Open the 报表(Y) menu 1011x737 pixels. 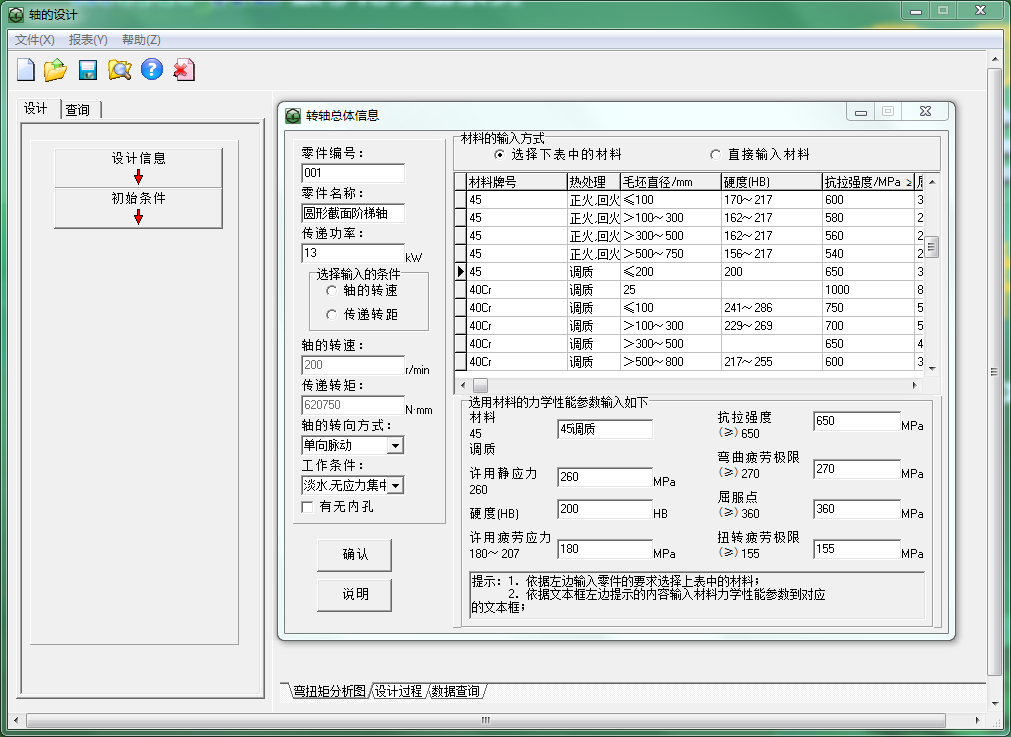88,40
